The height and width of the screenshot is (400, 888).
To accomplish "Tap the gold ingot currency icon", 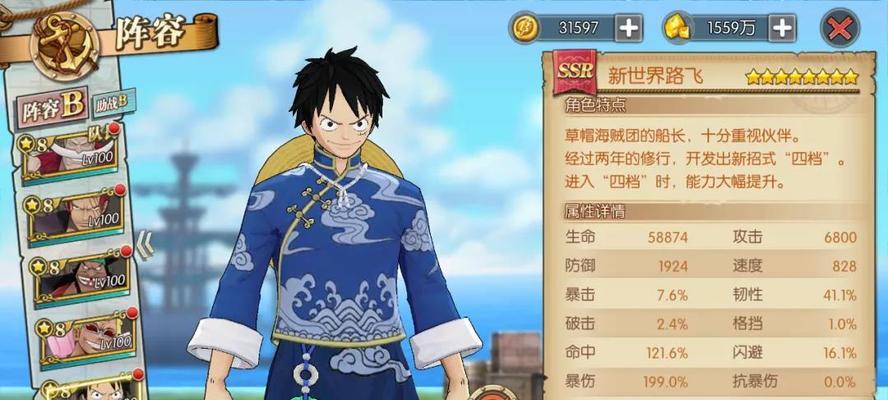I will [677, 28].
